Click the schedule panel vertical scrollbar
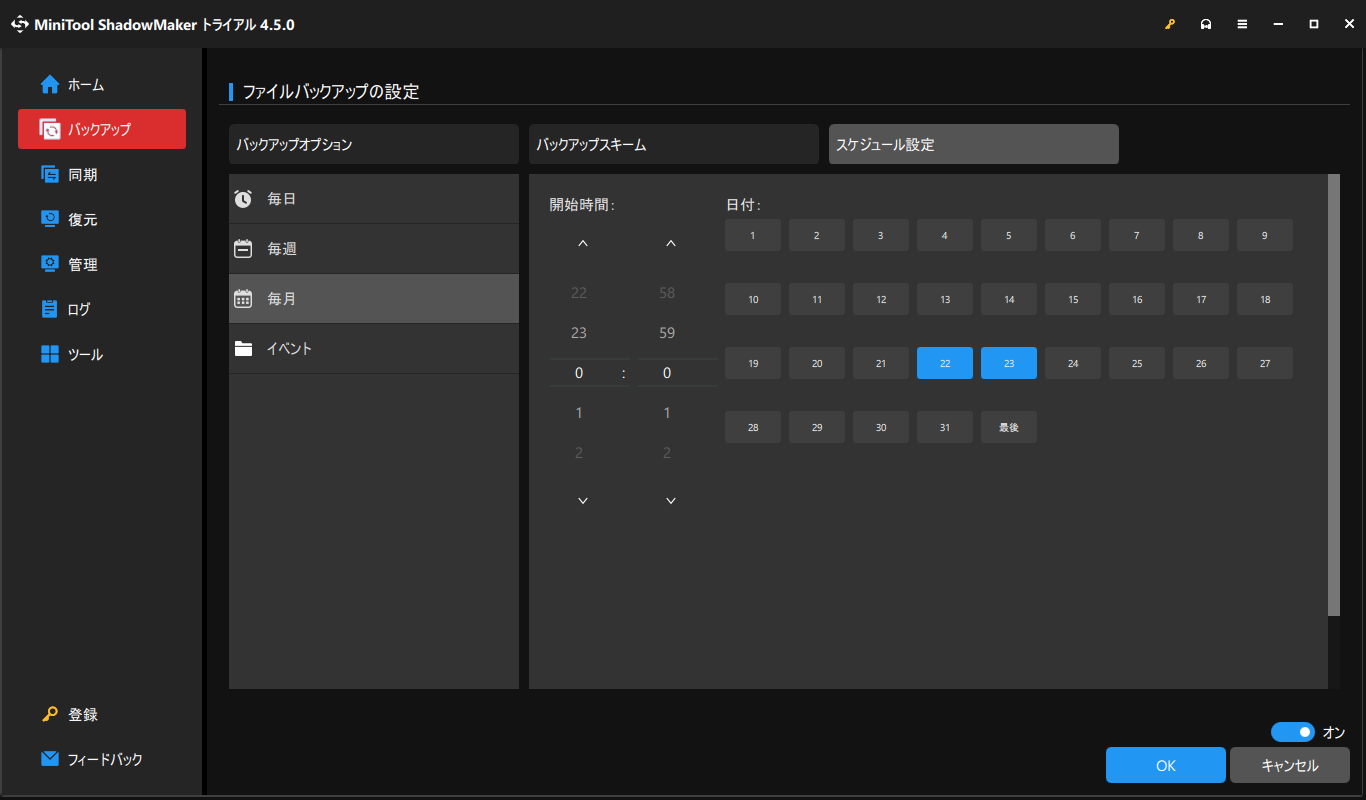The width and height of the screenshot is (1366, 800). click(1333, 395)
